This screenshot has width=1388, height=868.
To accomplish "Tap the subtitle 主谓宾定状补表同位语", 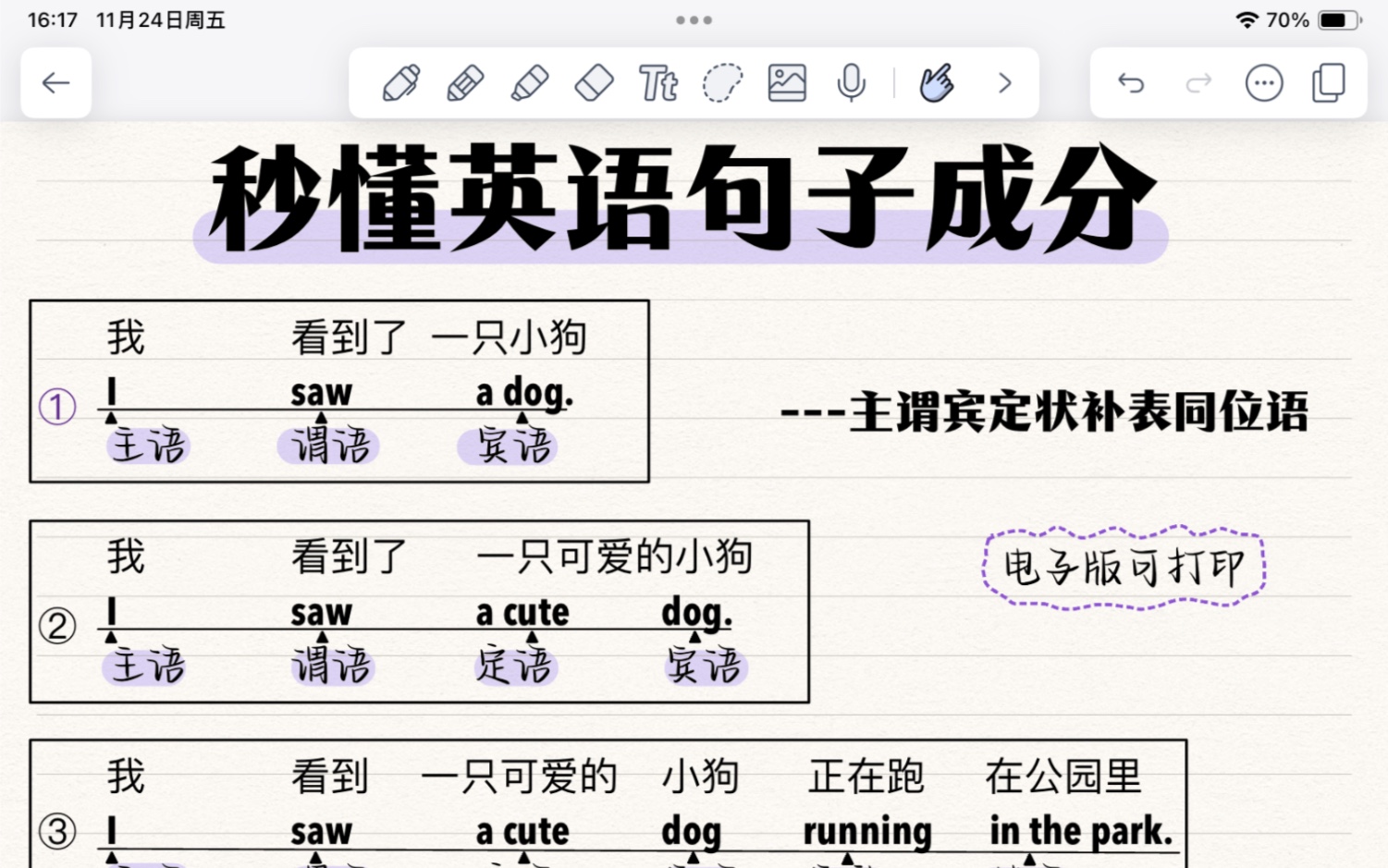I will pyautogui.click(x=1078, y=412).
